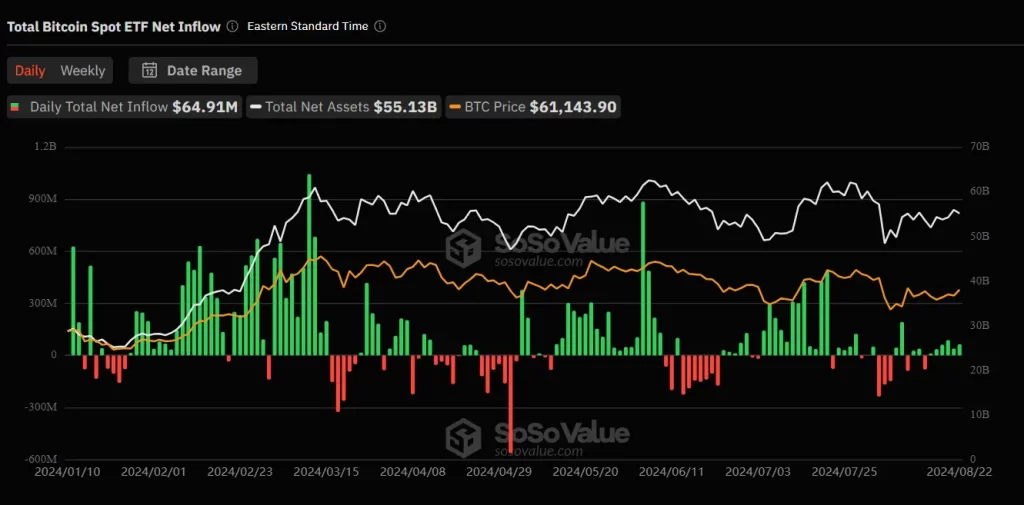Click the lower SoSoValue watermark cube logo
This screenshot has height=505, width=1024.
(x=464, y=437)
